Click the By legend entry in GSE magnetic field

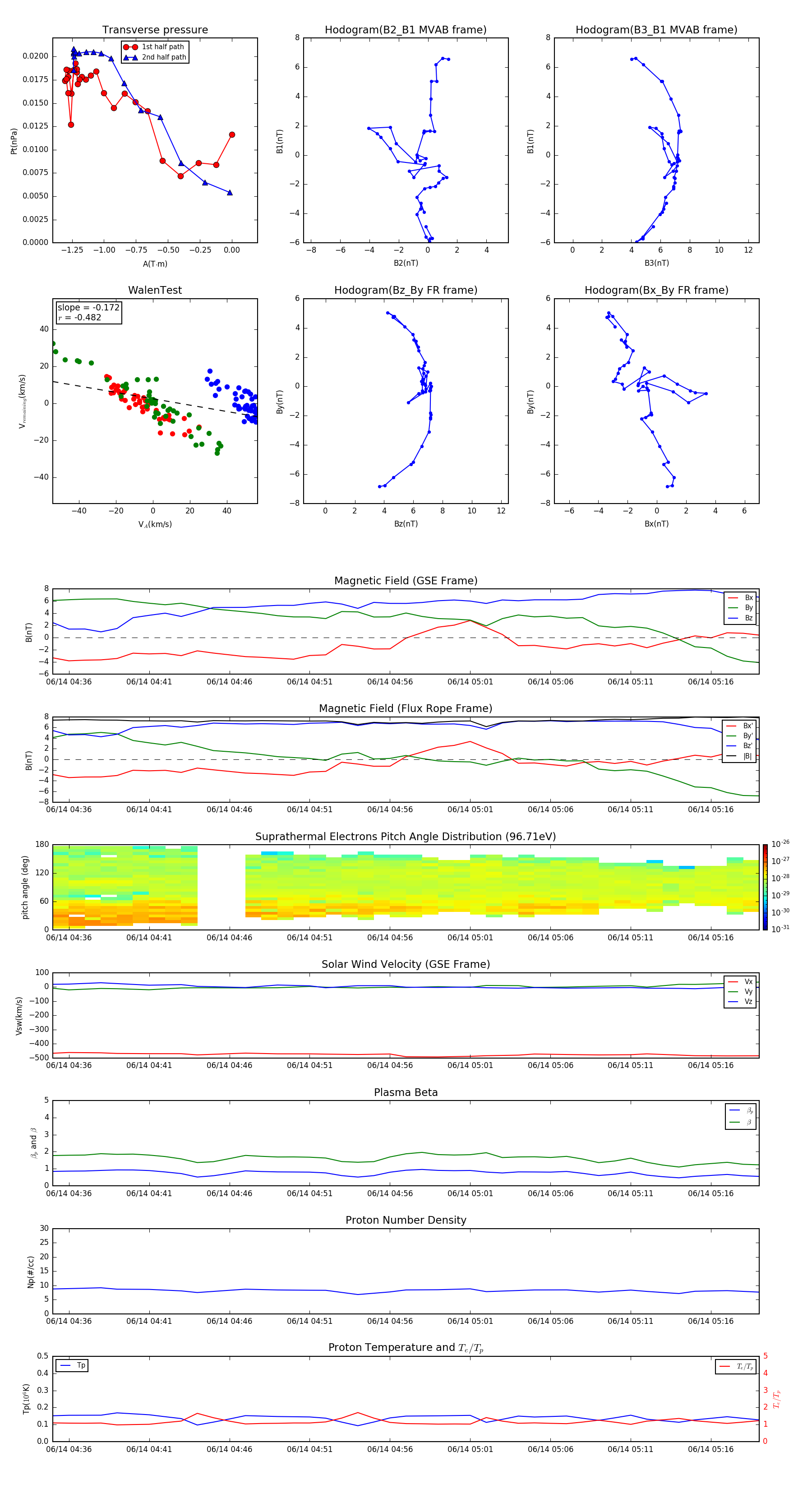point(740,607)
